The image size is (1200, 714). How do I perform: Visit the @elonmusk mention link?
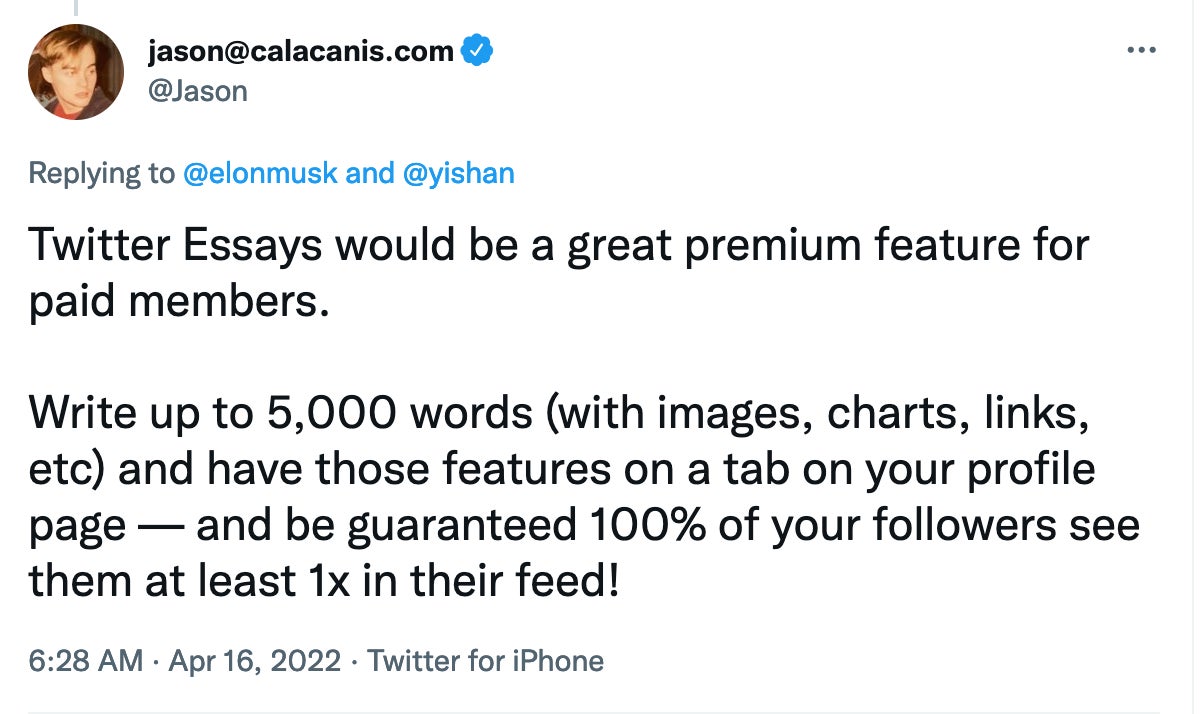[260, 173]
